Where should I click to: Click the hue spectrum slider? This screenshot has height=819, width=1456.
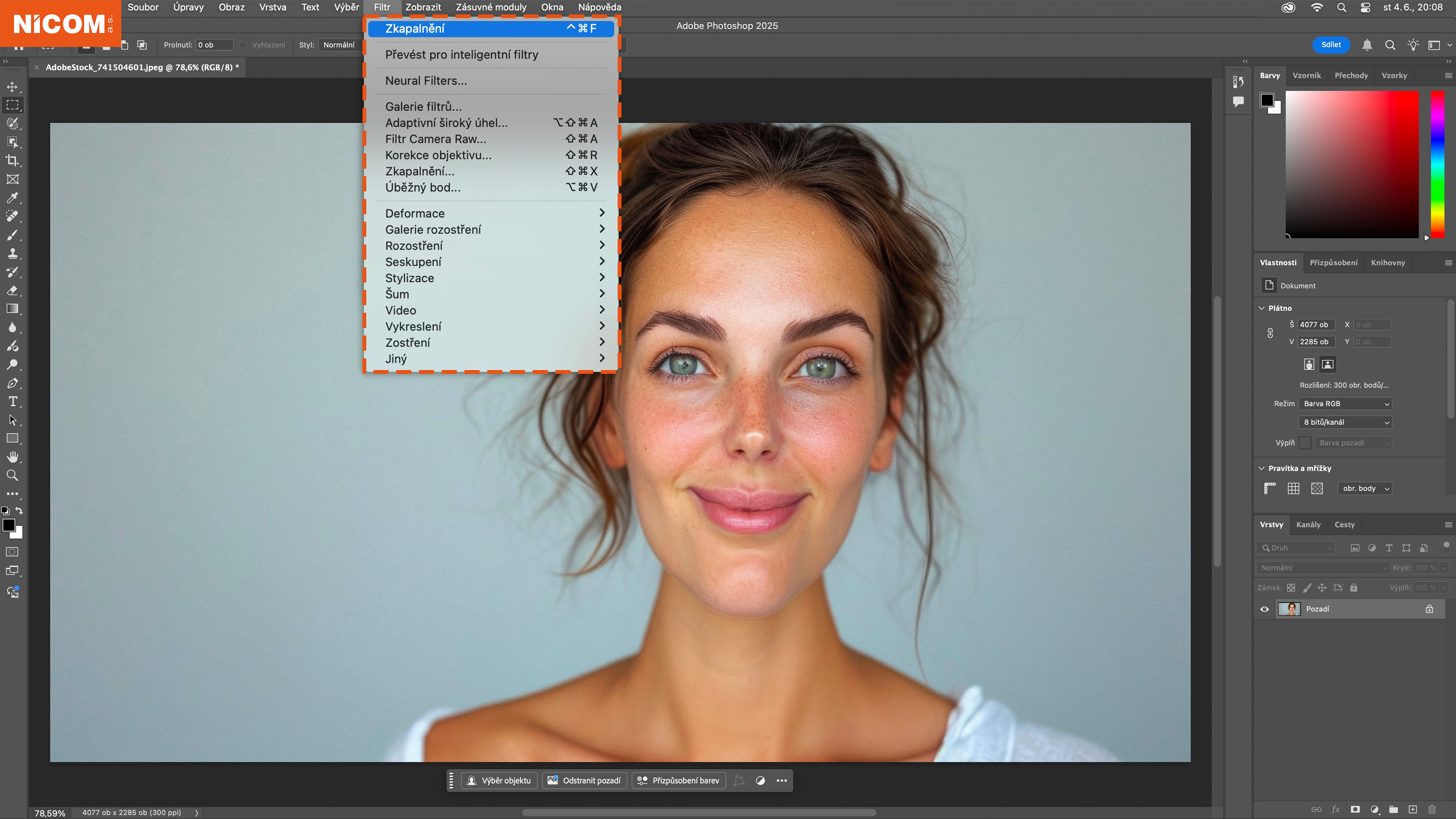[1437, 165]
